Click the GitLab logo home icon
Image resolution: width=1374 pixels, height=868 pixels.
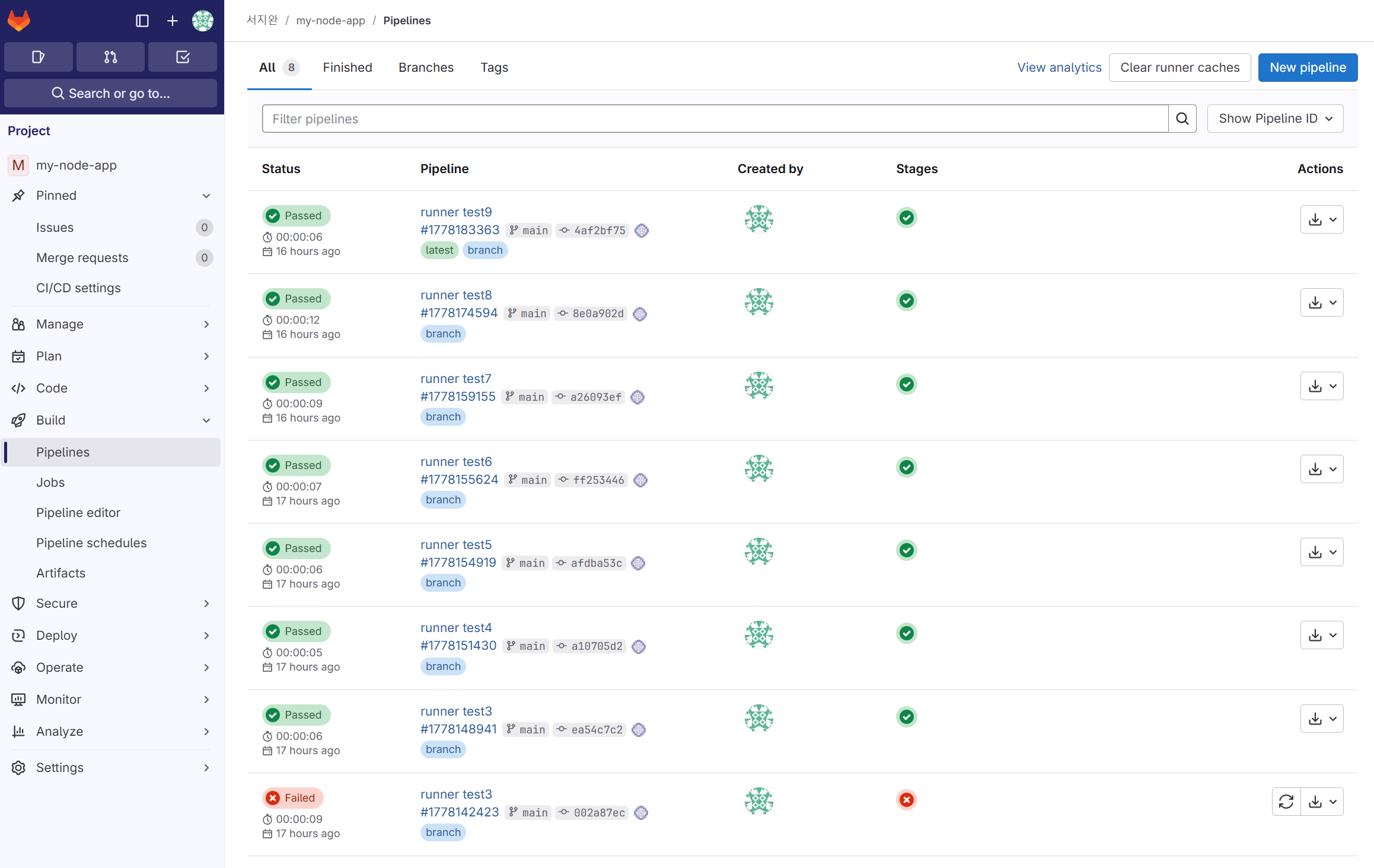pyautogui.click(x=19, y=21)
